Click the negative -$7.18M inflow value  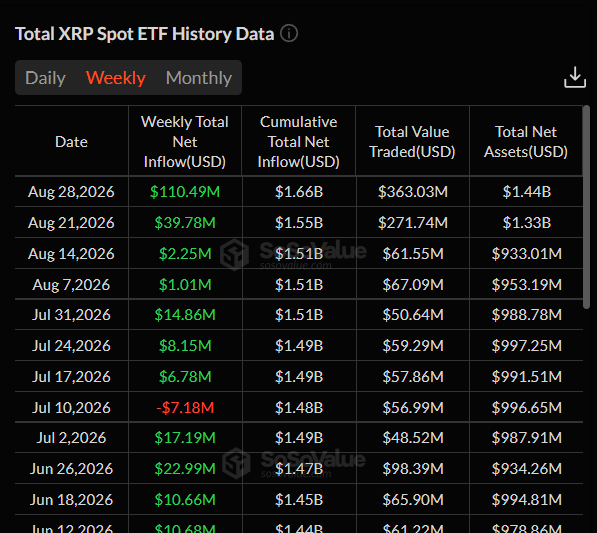[185, 408]
